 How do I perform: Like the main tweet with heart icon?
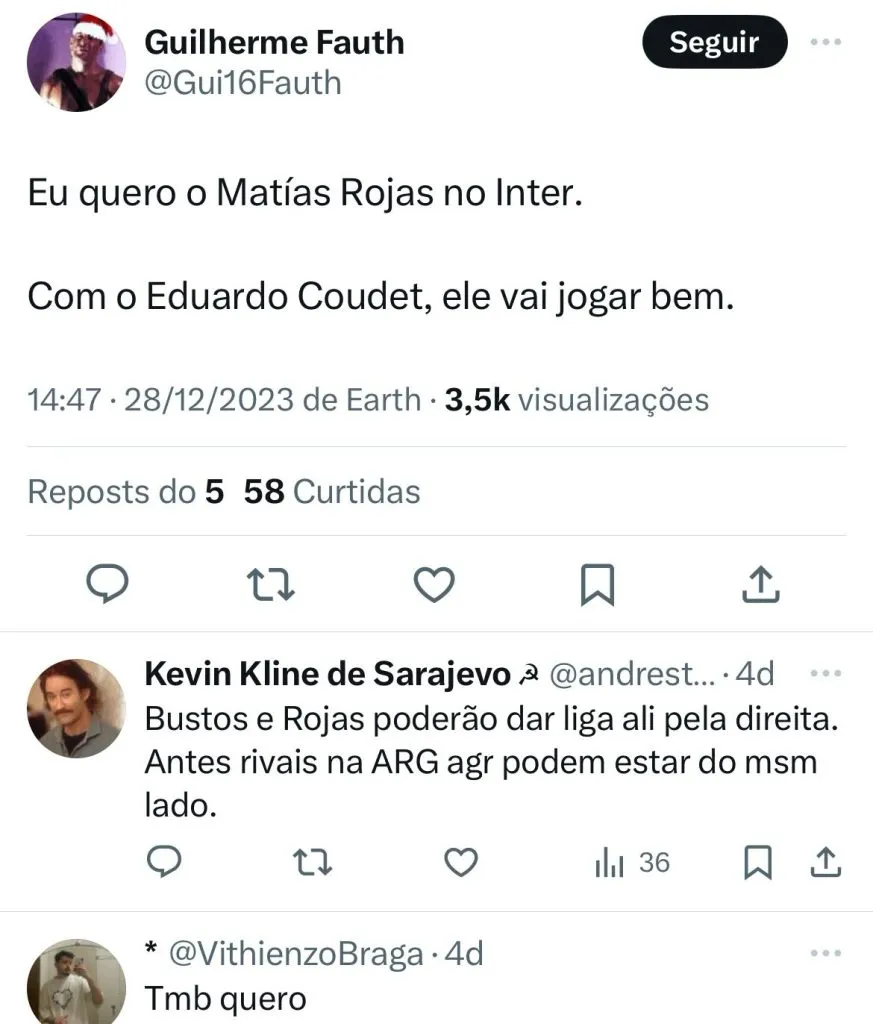pyautogui.click(x=434, y=584)
